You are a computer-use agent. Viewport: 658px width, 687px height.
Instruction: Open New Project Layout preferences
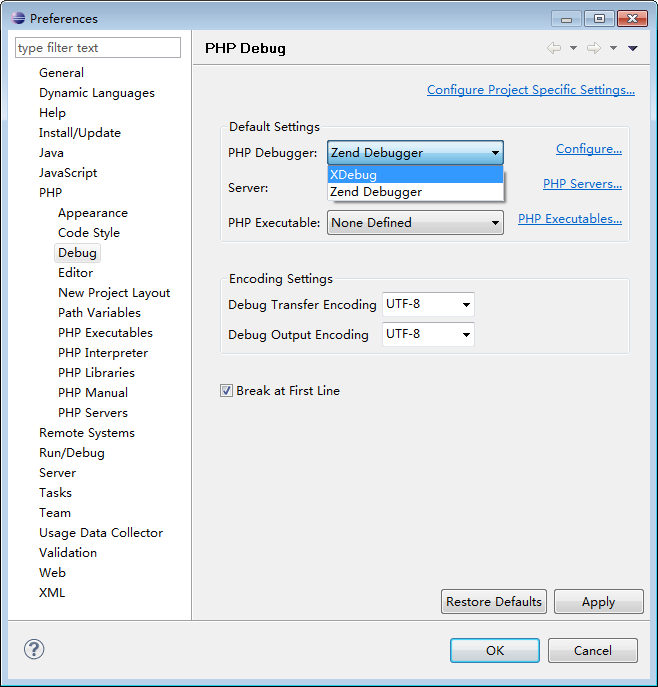tap(114, 293)
